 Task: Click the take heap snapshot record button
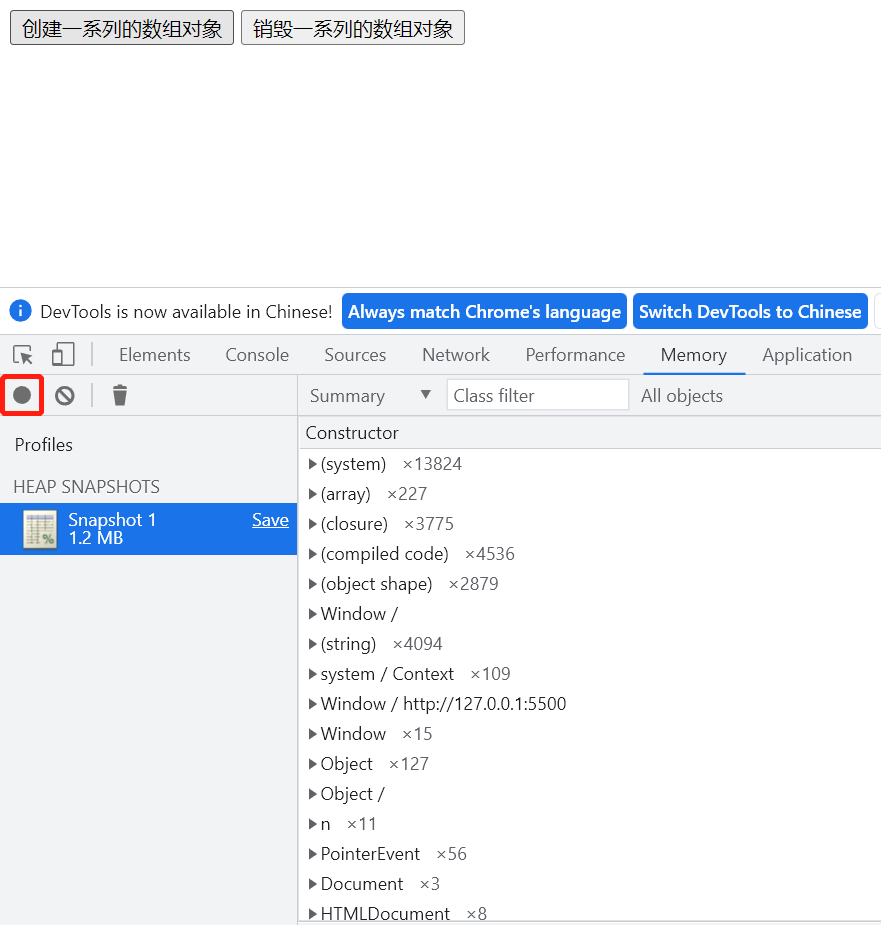(22, 396)
